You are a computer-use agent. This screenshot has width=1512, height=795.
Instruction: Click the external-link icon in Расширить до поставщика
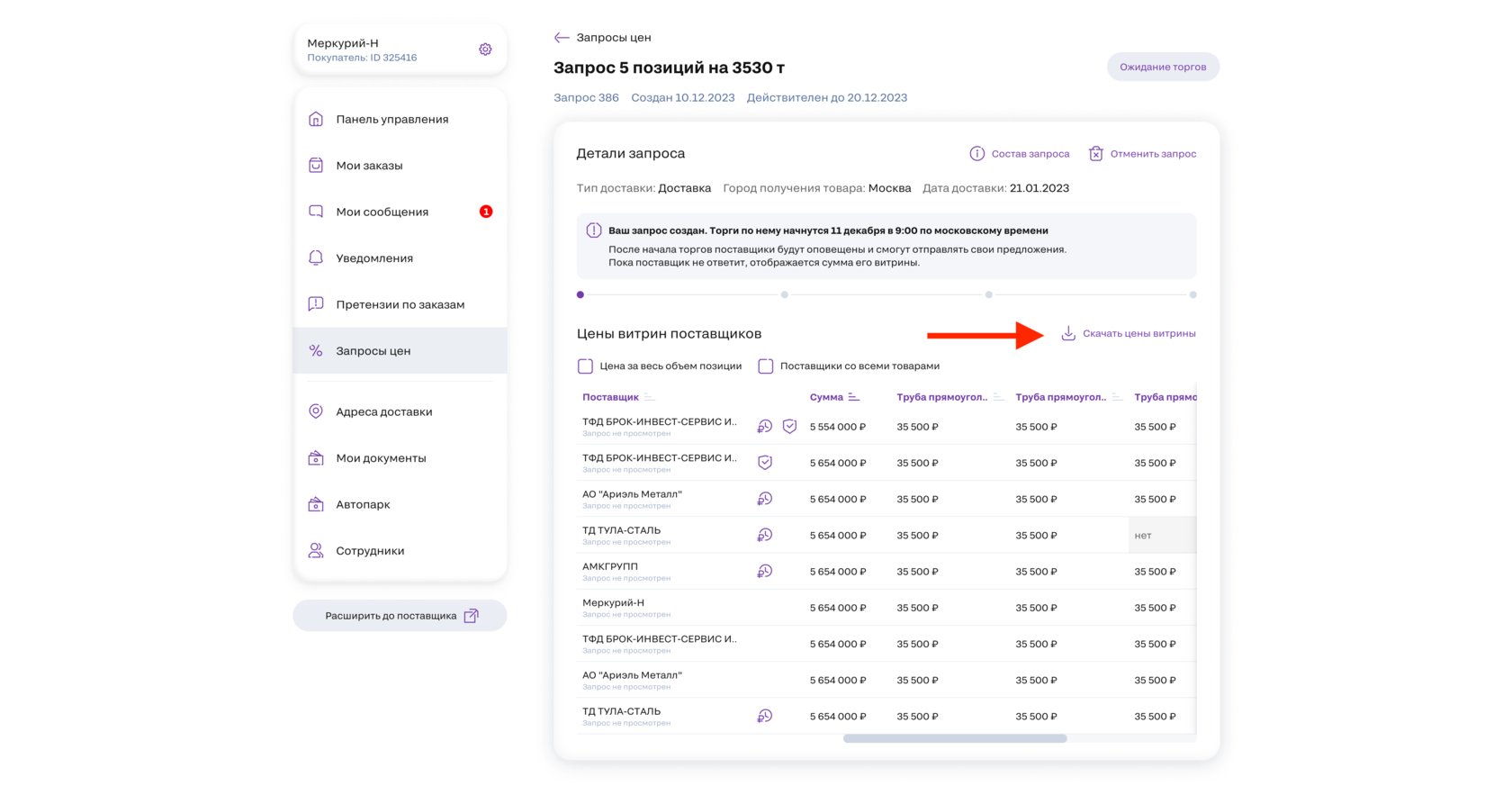point(471,616)
